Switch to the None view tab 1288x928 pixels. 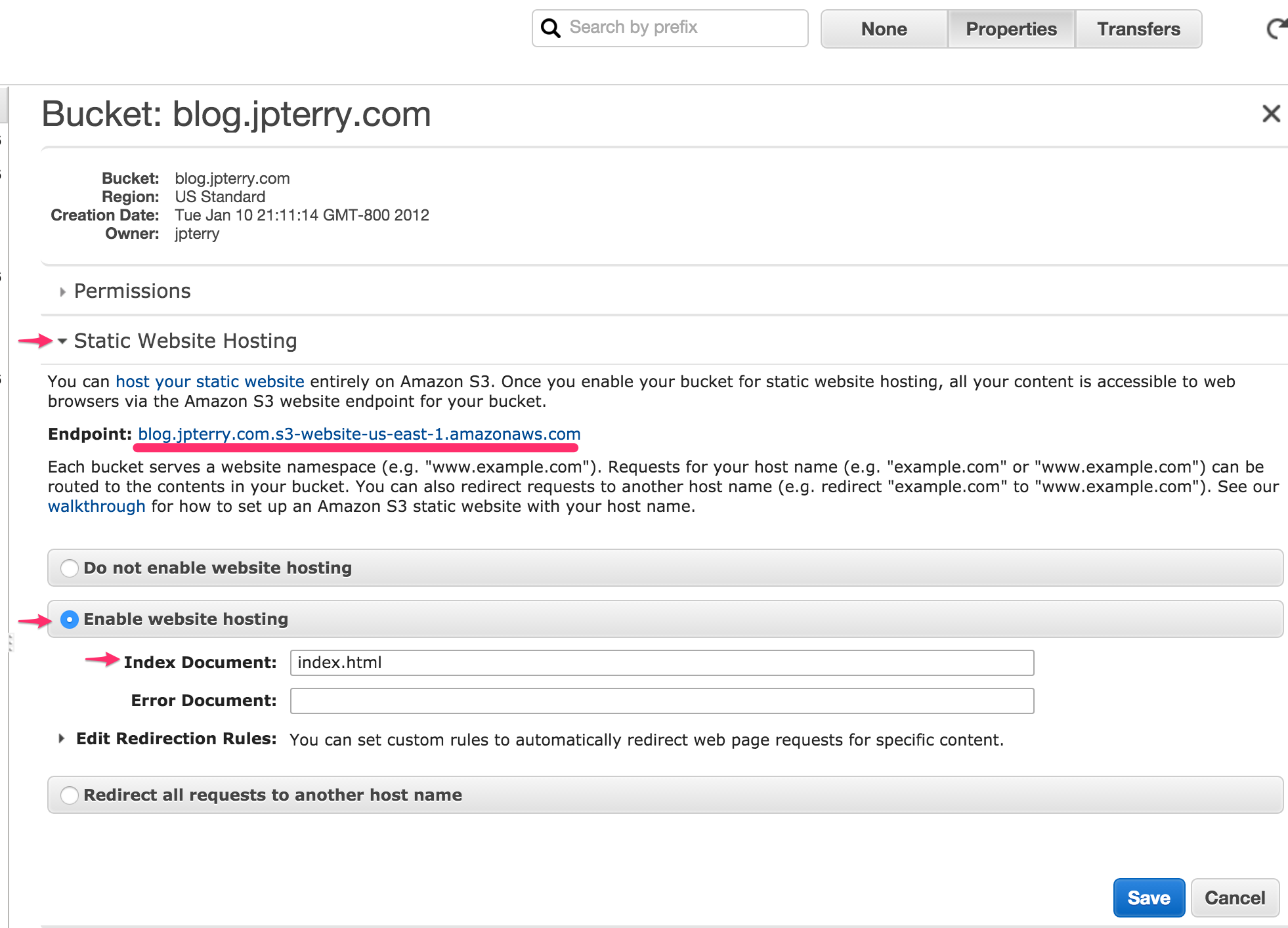pos(884,29)
